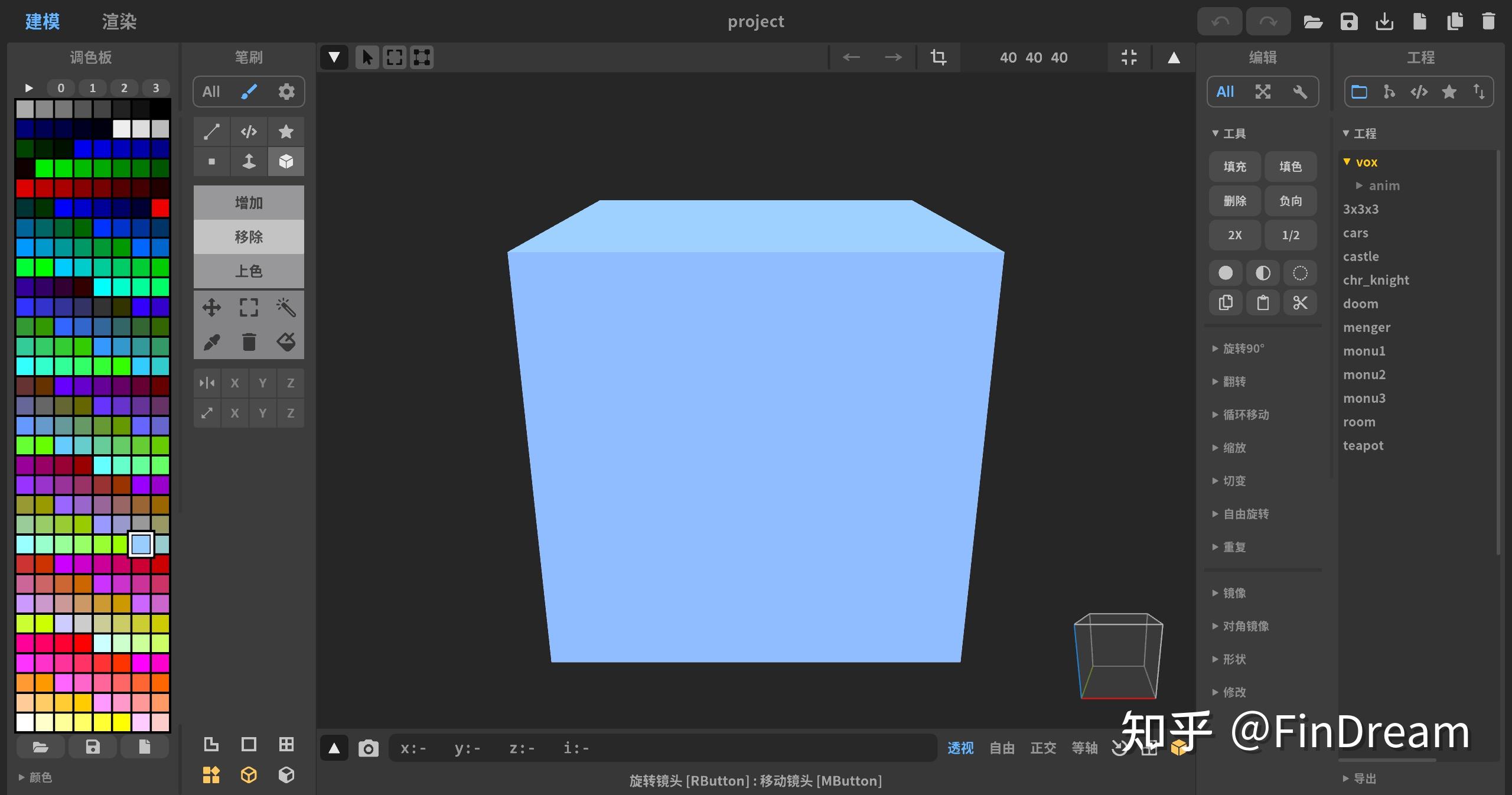
Task: Open palette file with folder icon
Action: tap(40, 747)
